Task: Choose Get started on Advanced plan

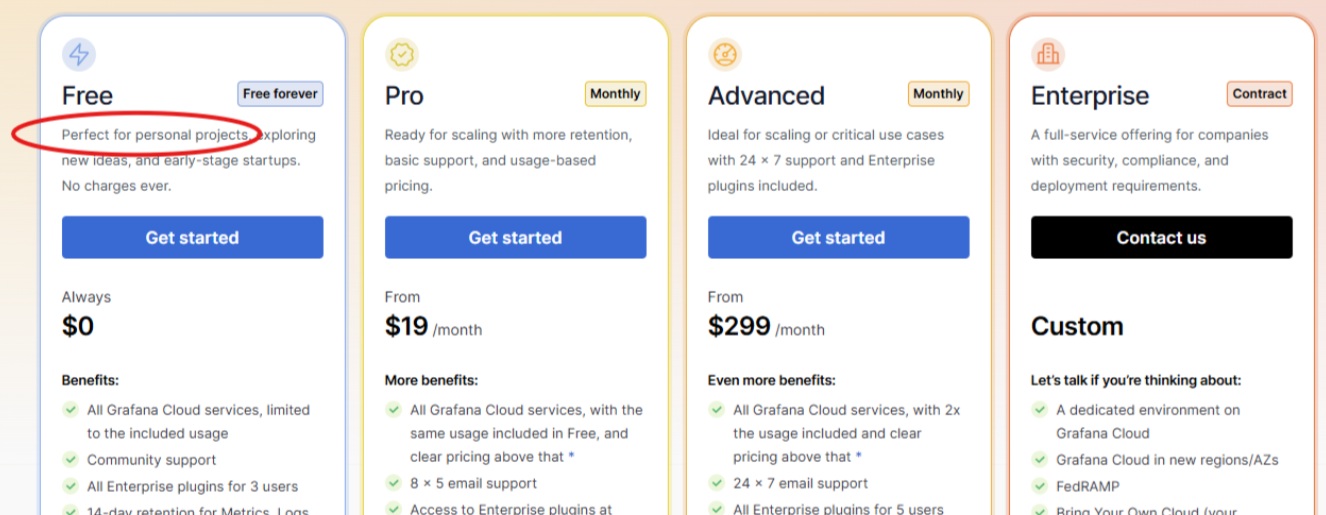Action: coord(838,238)
